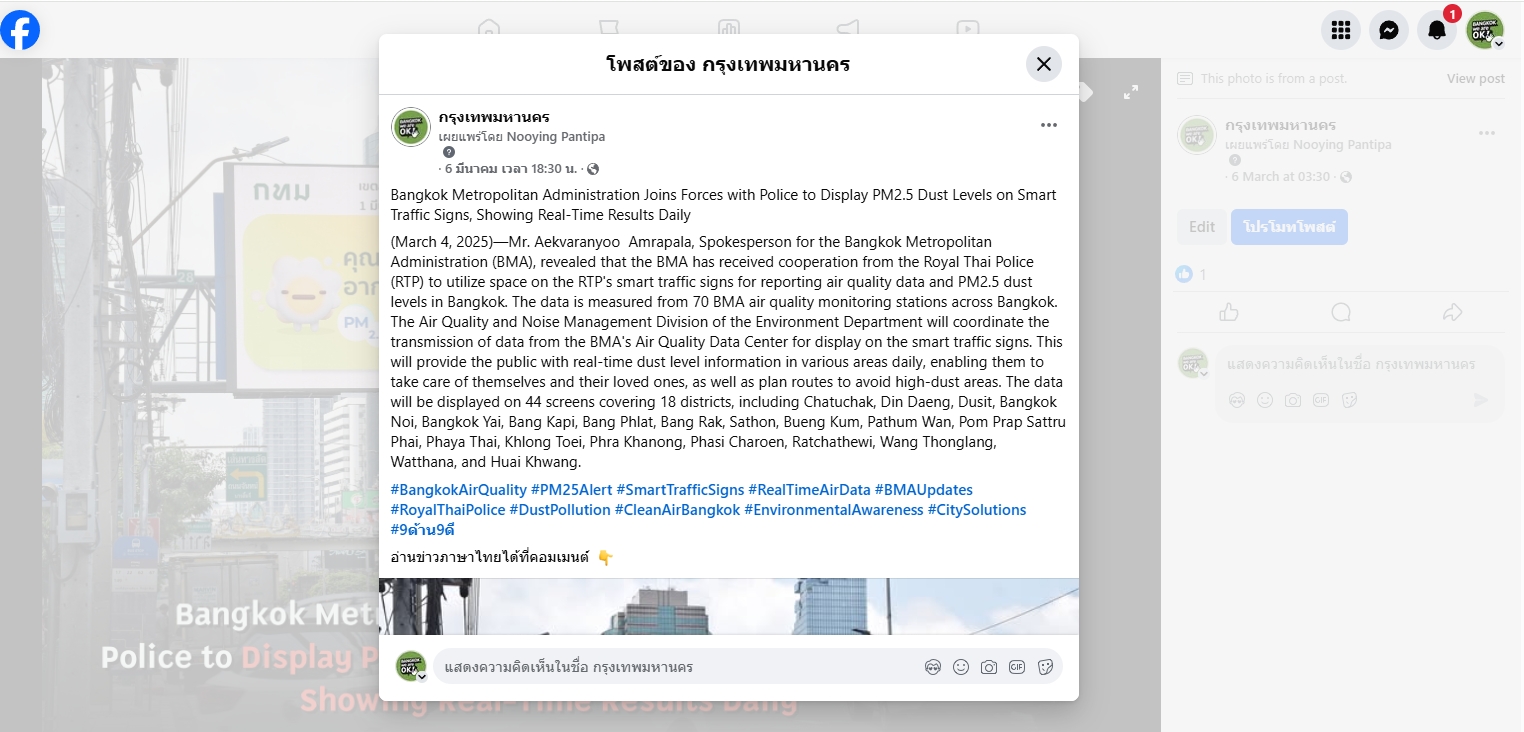Open Nooying Pantipa link in background panel
The width and height of the screenshot is (1524, 732).
click(x=1342, y=145)
